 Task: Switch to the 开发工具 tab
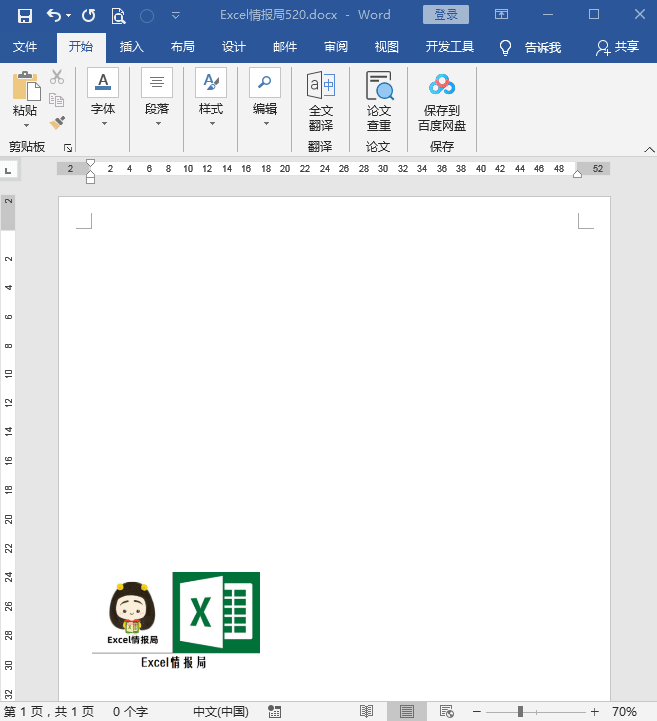(x=449, y=47)
